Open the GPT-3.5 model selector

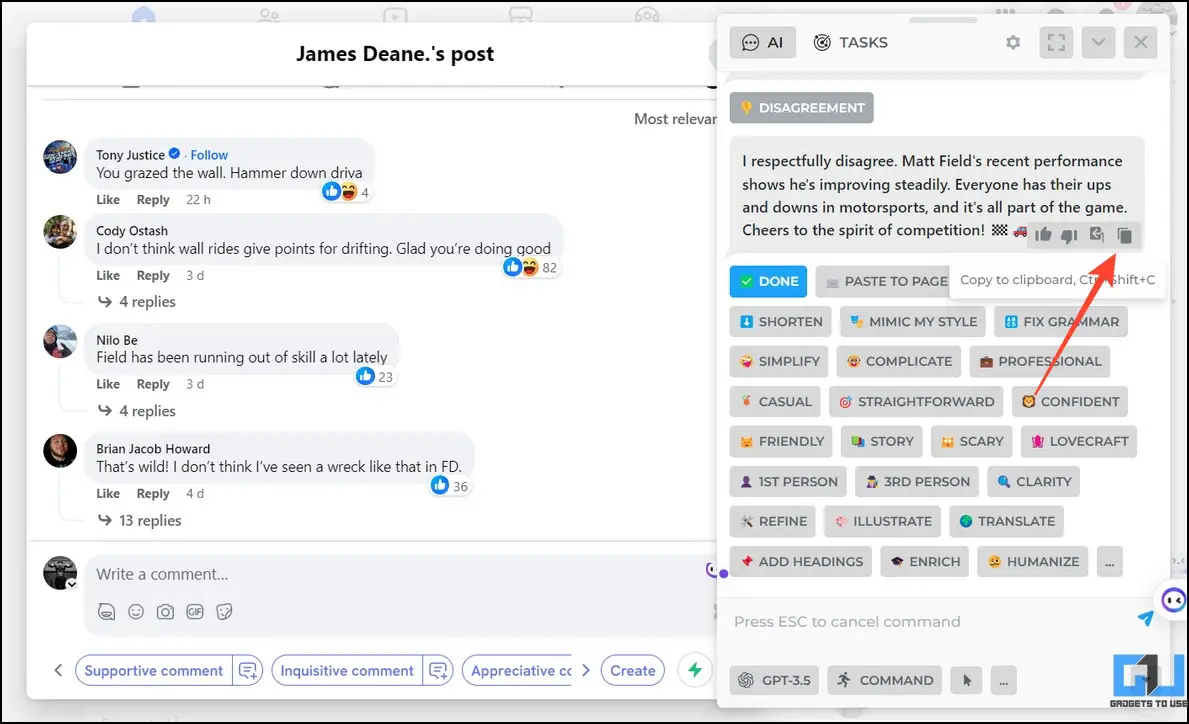pyautogui.click(x=774, y=681)
